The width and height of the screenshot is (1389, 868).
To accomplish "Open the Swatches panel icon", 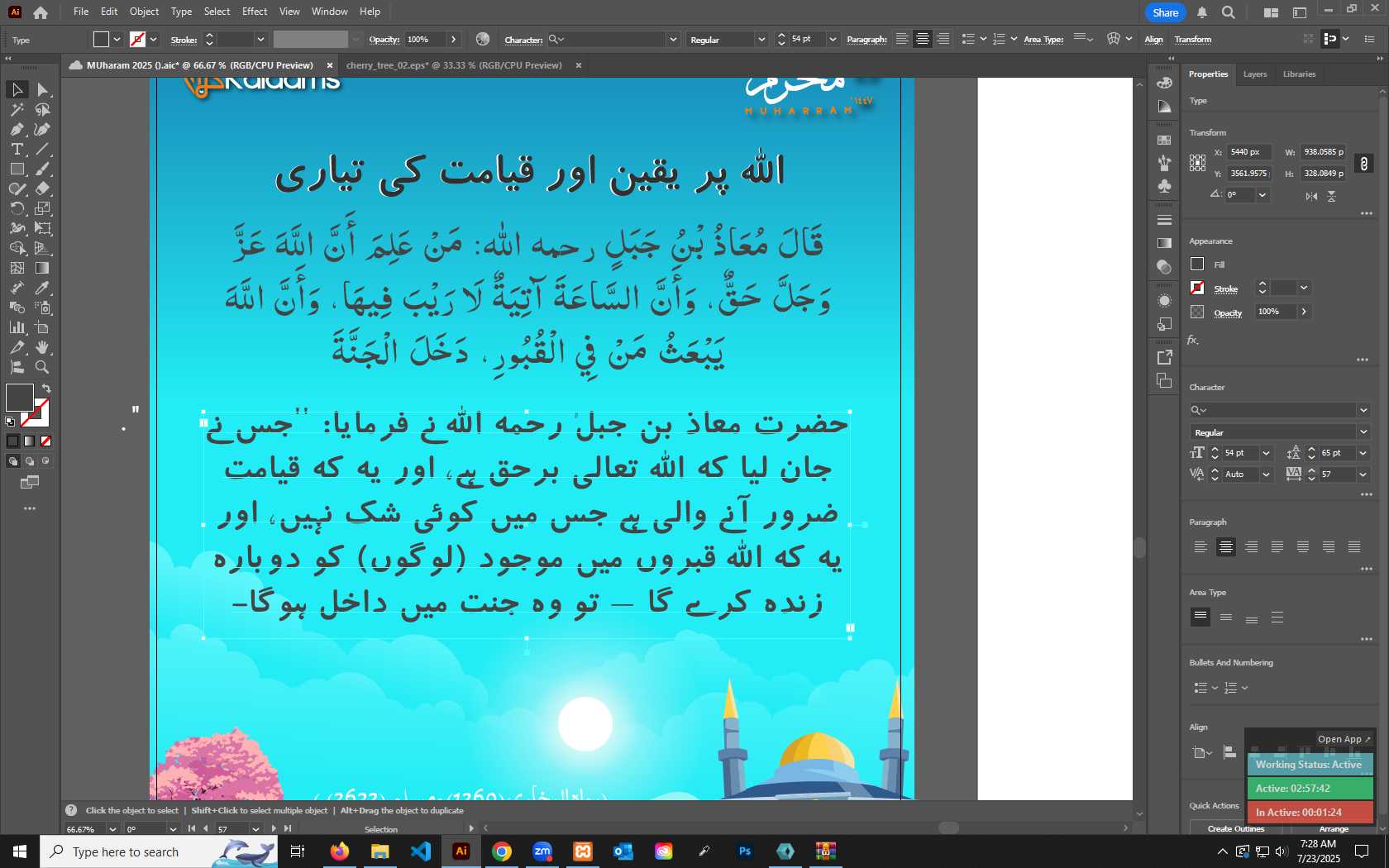I will coord(1164,140).
